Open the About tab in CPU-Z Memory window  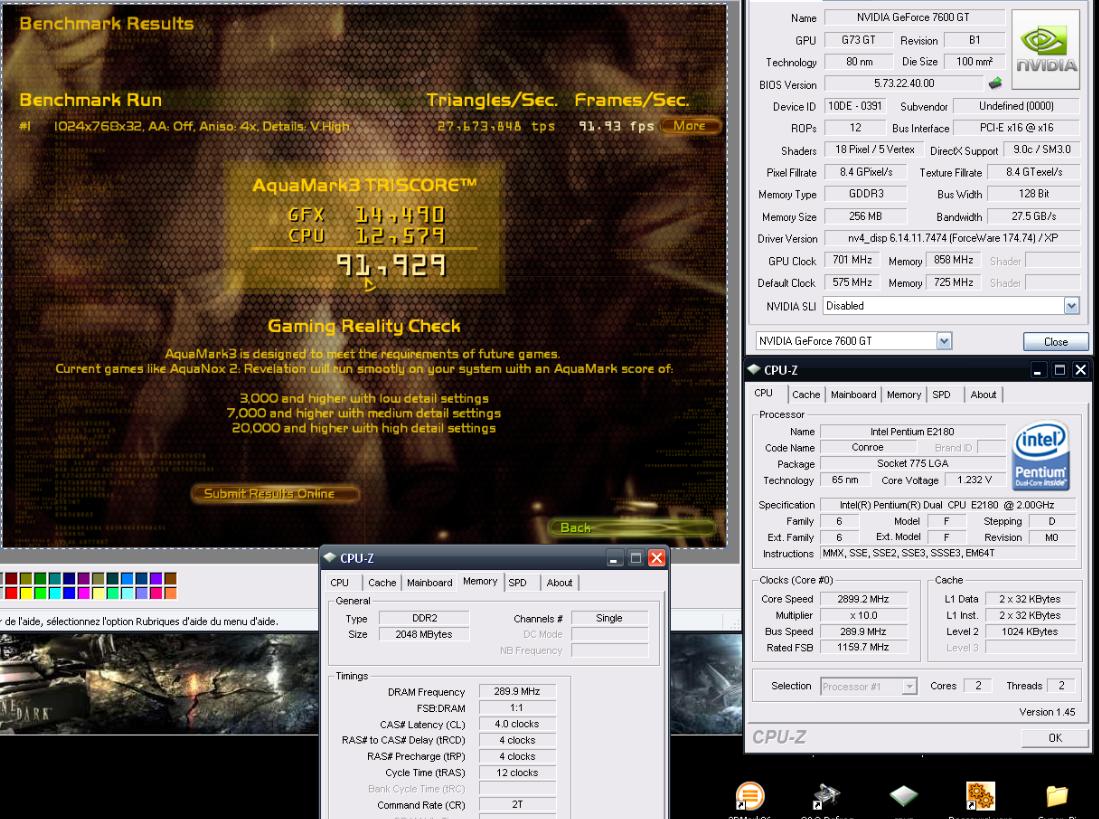[x=559, y=582]
